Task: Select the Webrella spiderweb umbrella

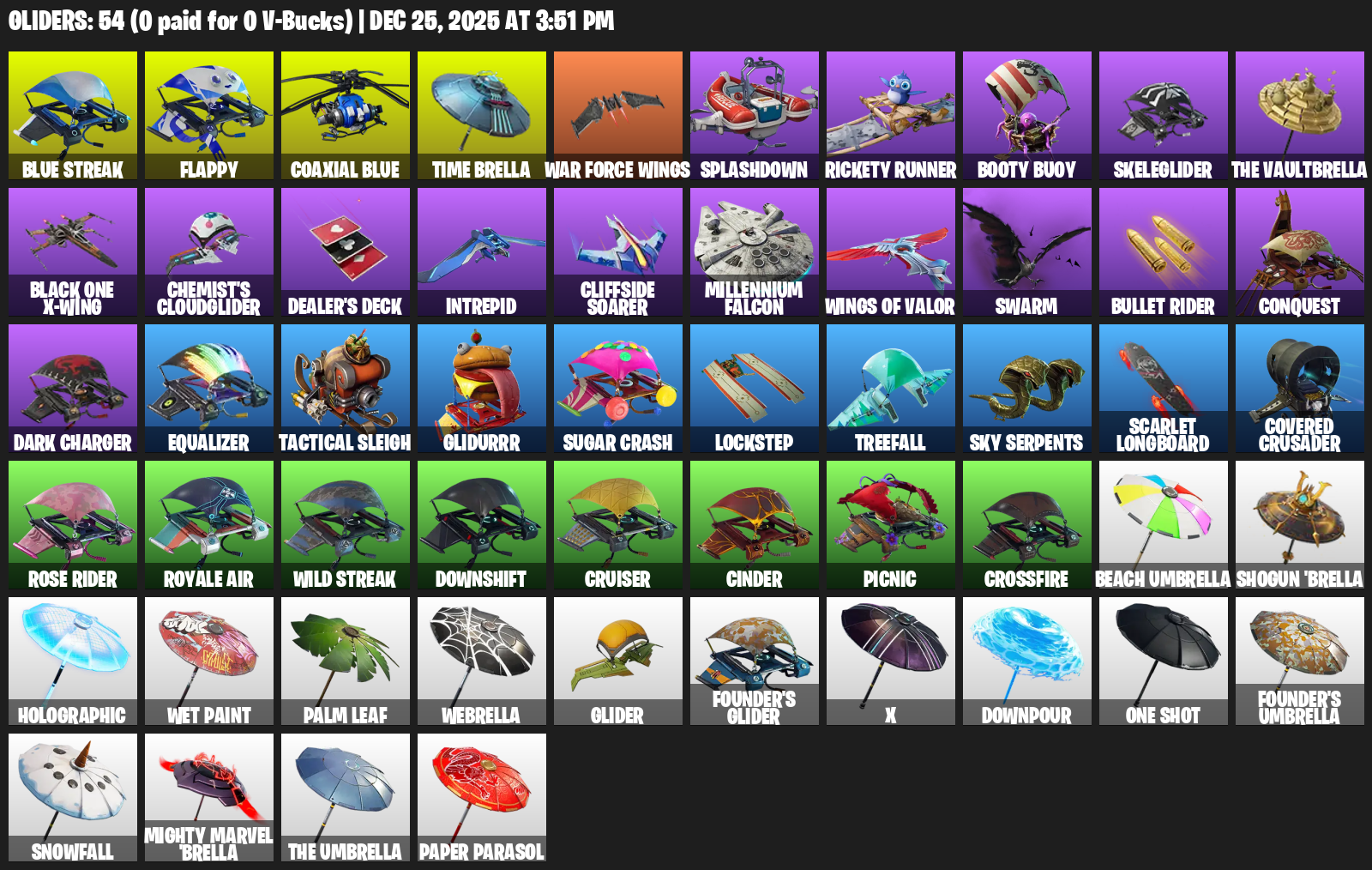Action: coord(482,662)
